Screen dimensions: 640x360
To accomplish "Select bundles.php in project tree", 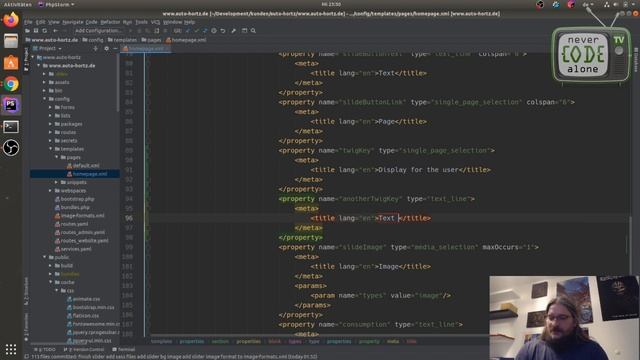I will pos(72,207).
